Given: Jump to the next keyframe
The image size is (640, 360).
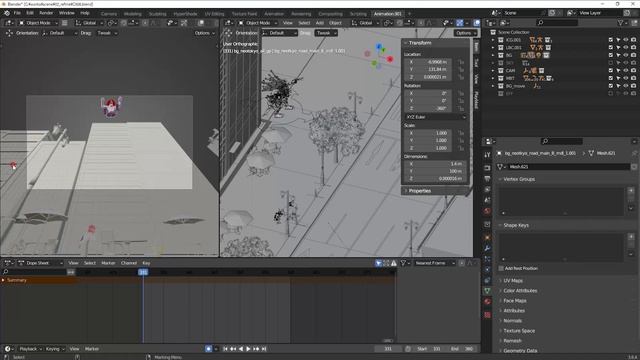Looking at the screenshot, I should pos(256,349).
